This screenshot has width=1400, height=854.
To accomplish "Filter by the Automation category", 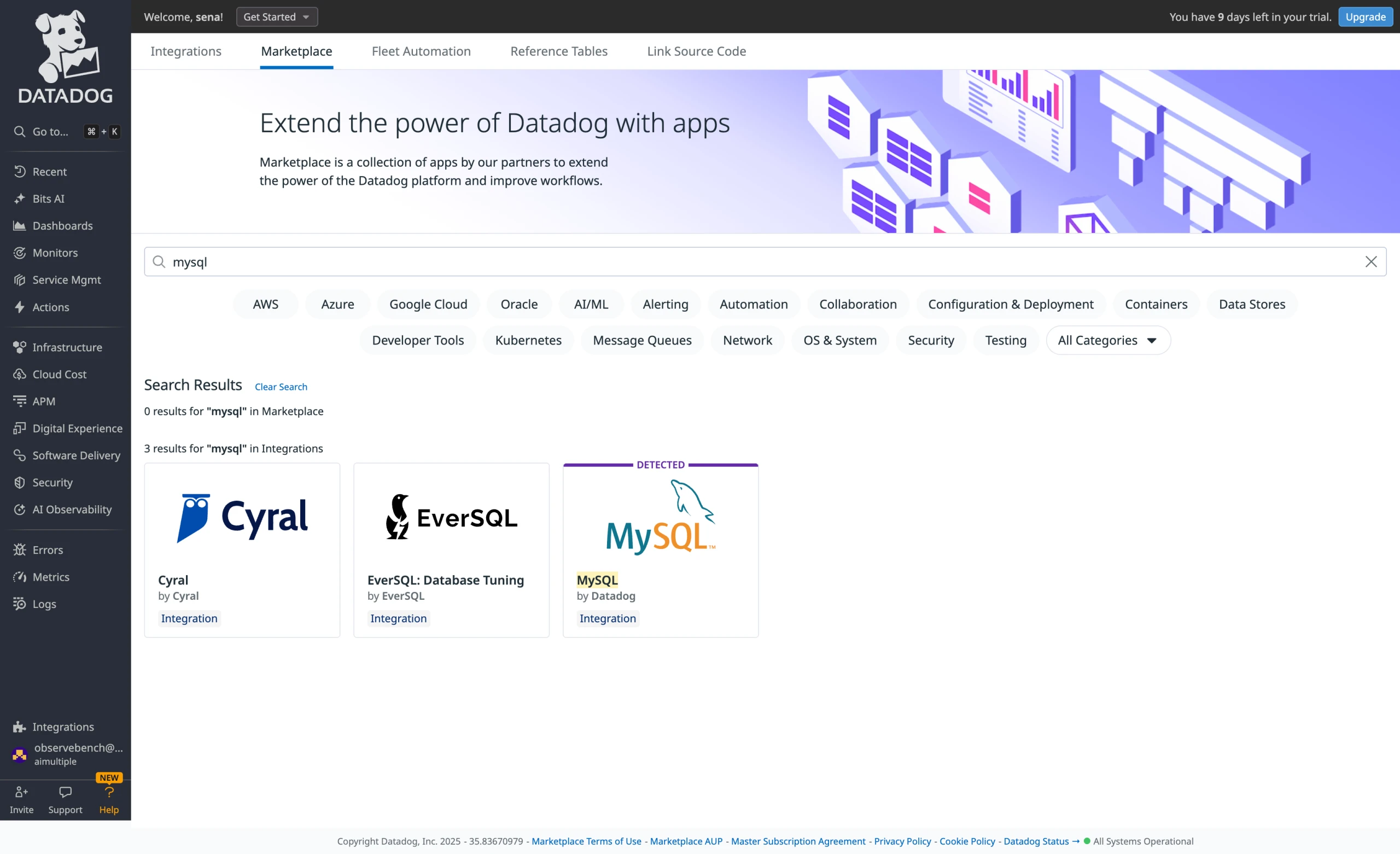I will (754, 304).
